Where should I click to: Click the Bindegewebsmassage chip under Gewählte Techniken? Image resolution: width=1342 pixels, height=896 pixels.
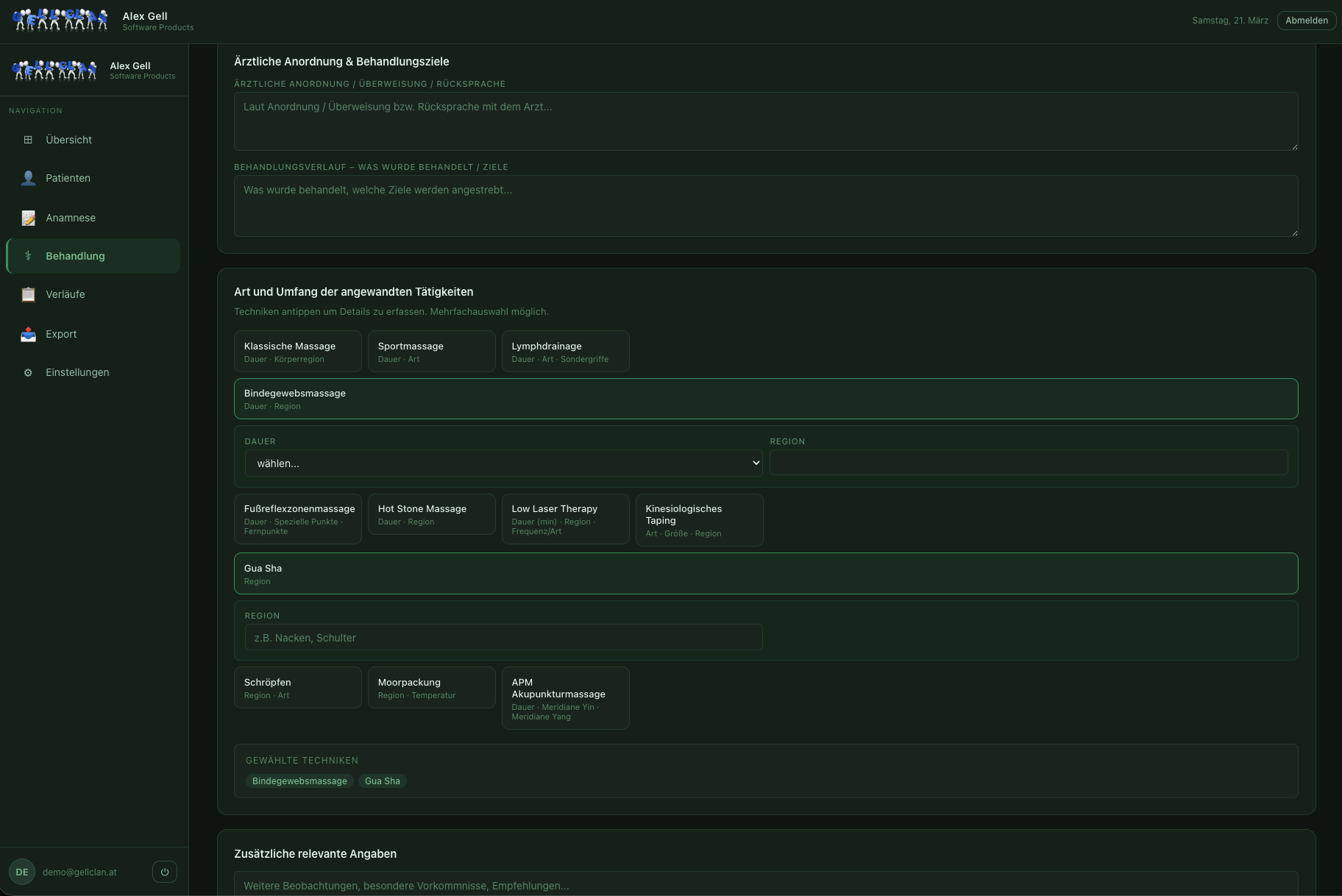(299, 781)
